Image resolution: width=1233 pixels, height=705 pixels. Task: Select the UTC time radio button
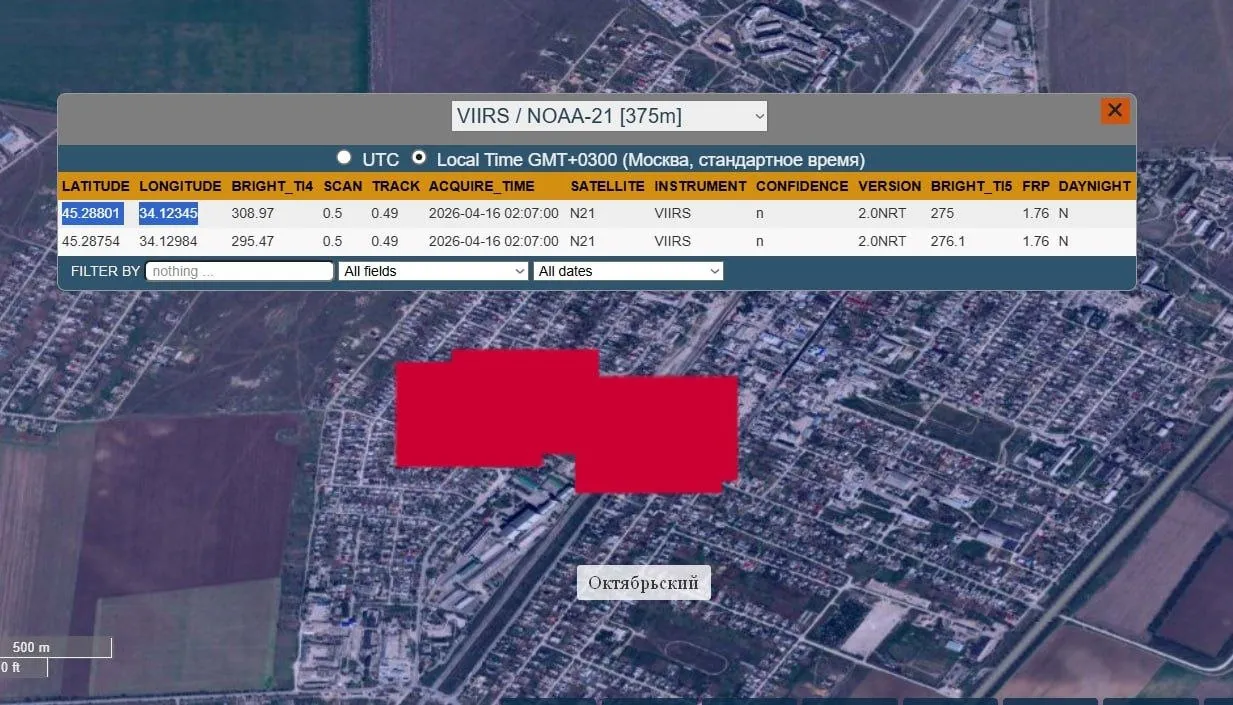344,158
